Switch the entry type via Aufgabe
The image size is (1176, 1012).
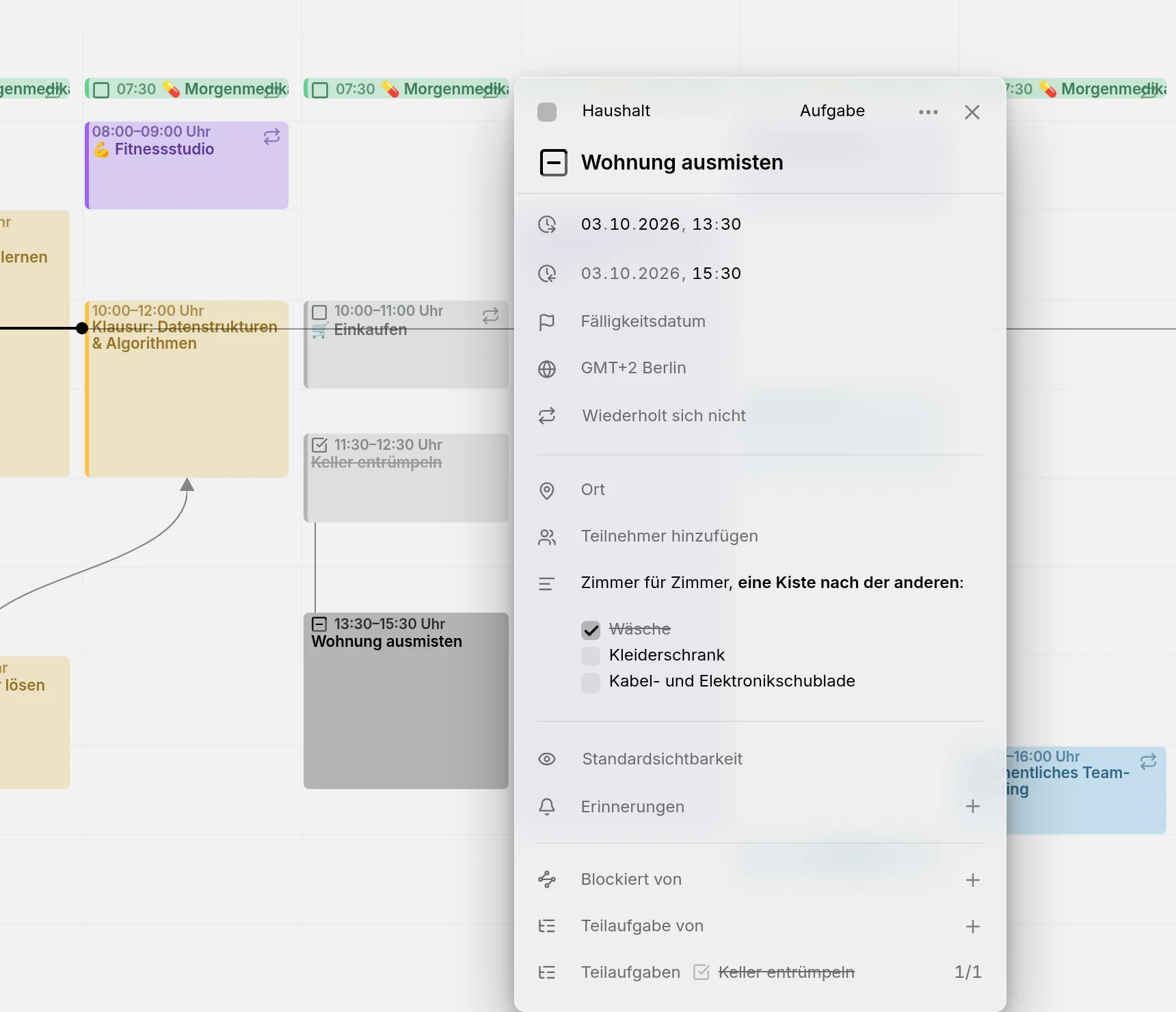pyautogui.click(x=832, y=111)
